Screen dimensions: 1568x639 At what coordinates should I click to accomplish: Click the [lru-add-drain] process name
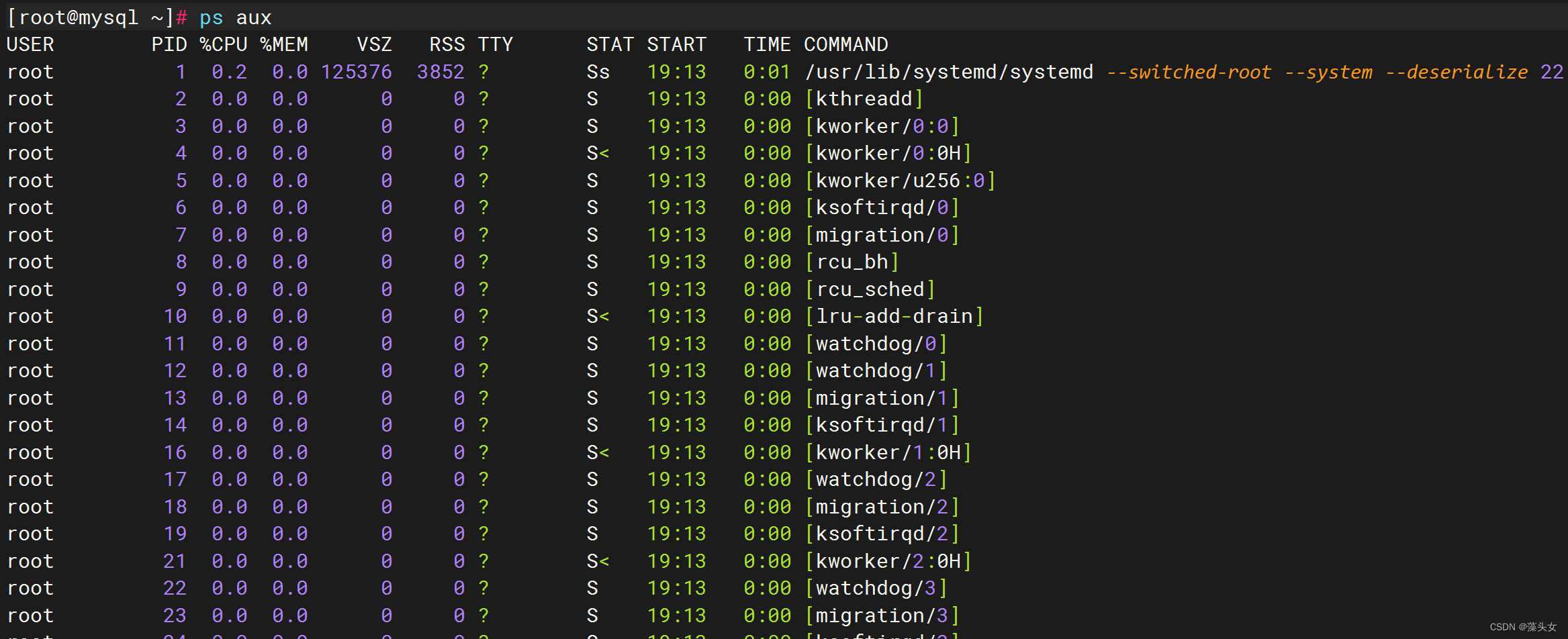895,317
